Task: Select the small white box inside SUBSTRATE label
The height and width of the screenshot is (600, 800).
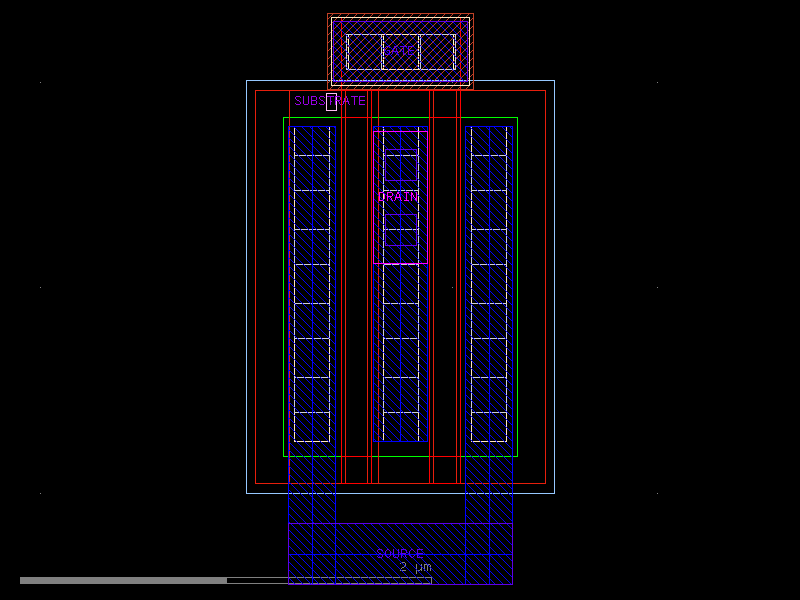Action: click(x=331, y=101)
